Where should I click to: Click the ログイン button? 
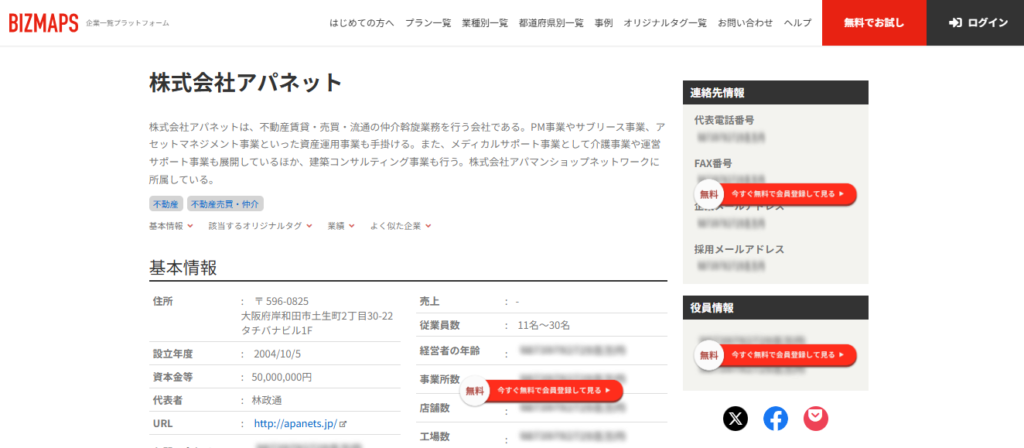pyautogui.click(x=975, y=23)
